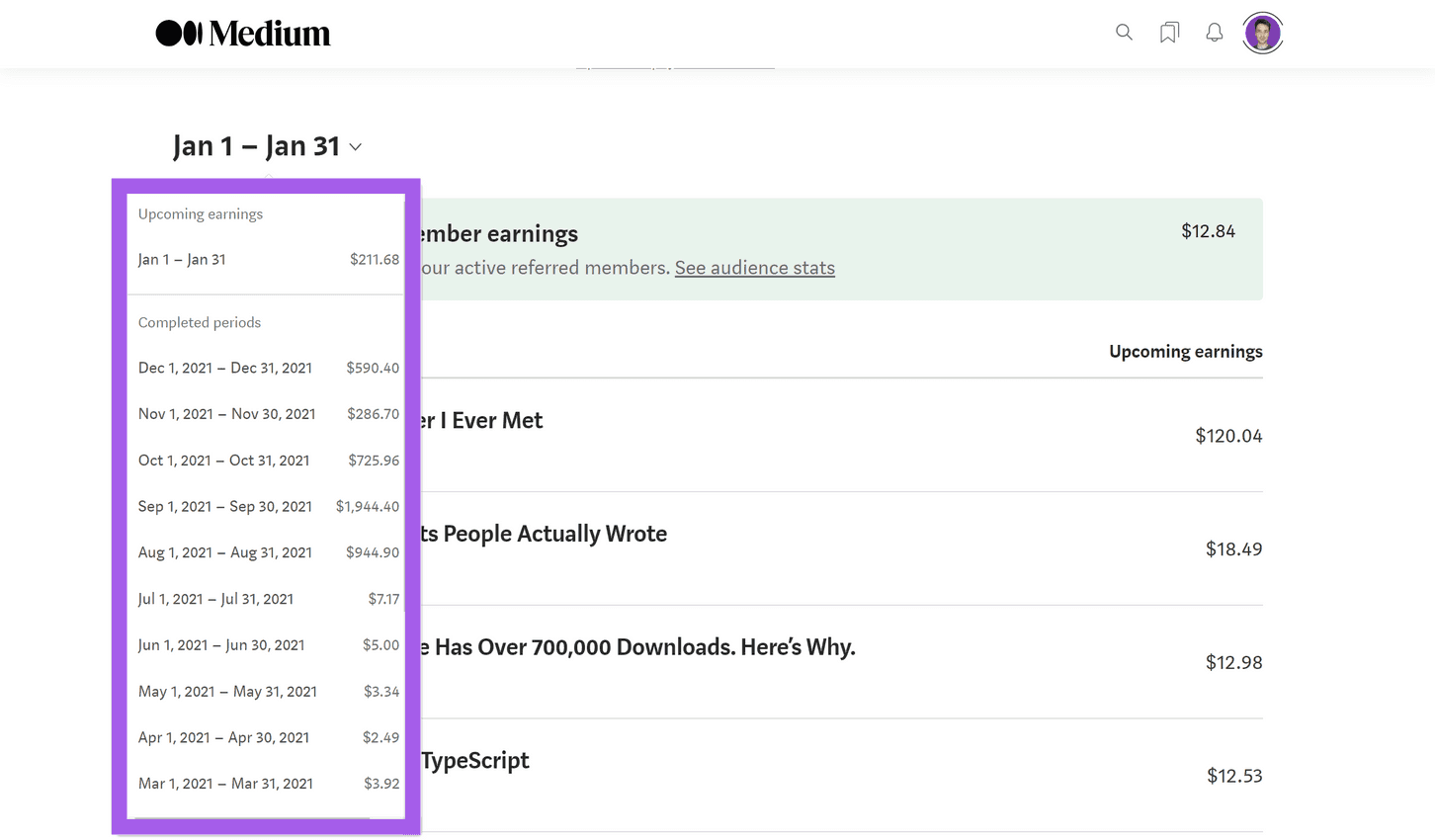Viewport: 1435px width, 840px height.
Task: Select the May 2021 completed period
Action: tap(267, 692)
